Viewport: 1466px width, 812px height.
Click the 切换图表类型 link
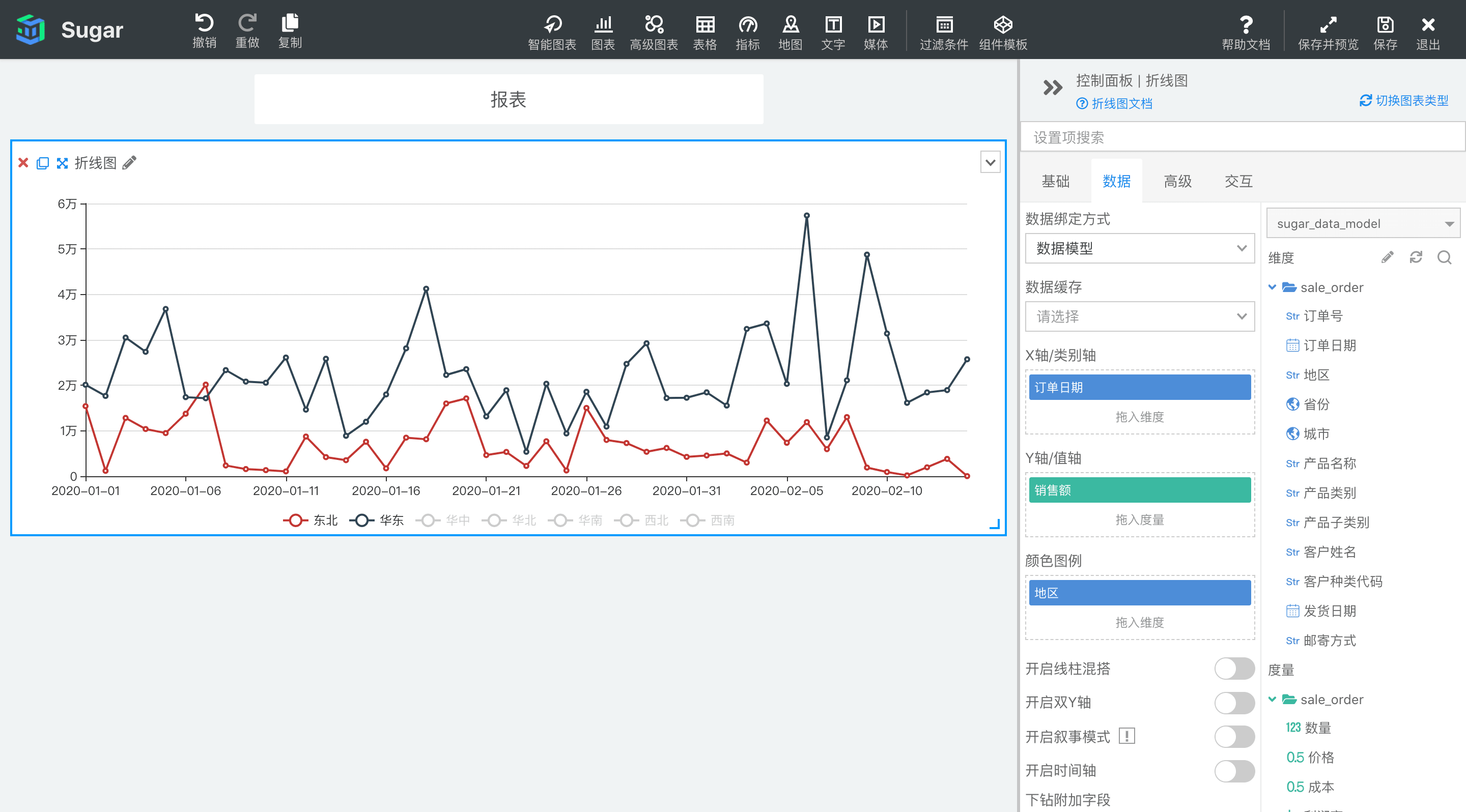coord(1403,101)
